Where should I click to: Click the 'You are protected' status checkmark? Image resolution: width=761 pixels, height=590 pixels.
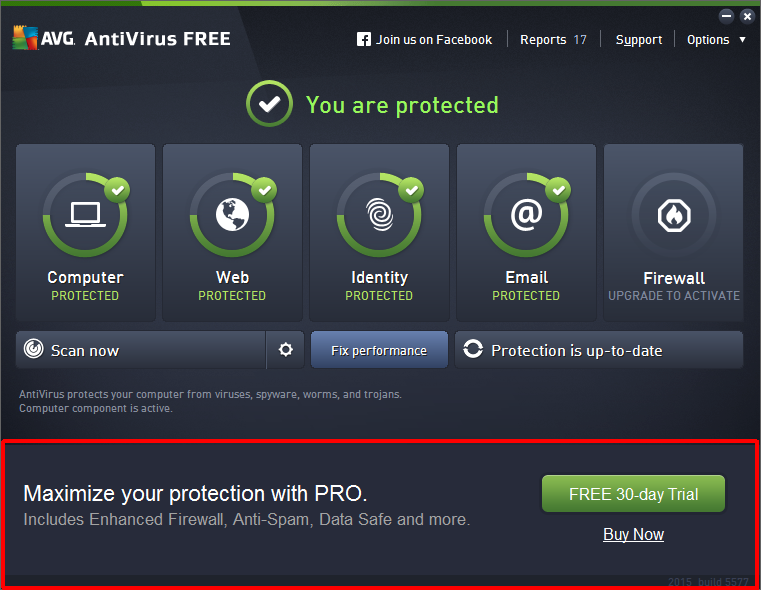[x=269, y=105]
